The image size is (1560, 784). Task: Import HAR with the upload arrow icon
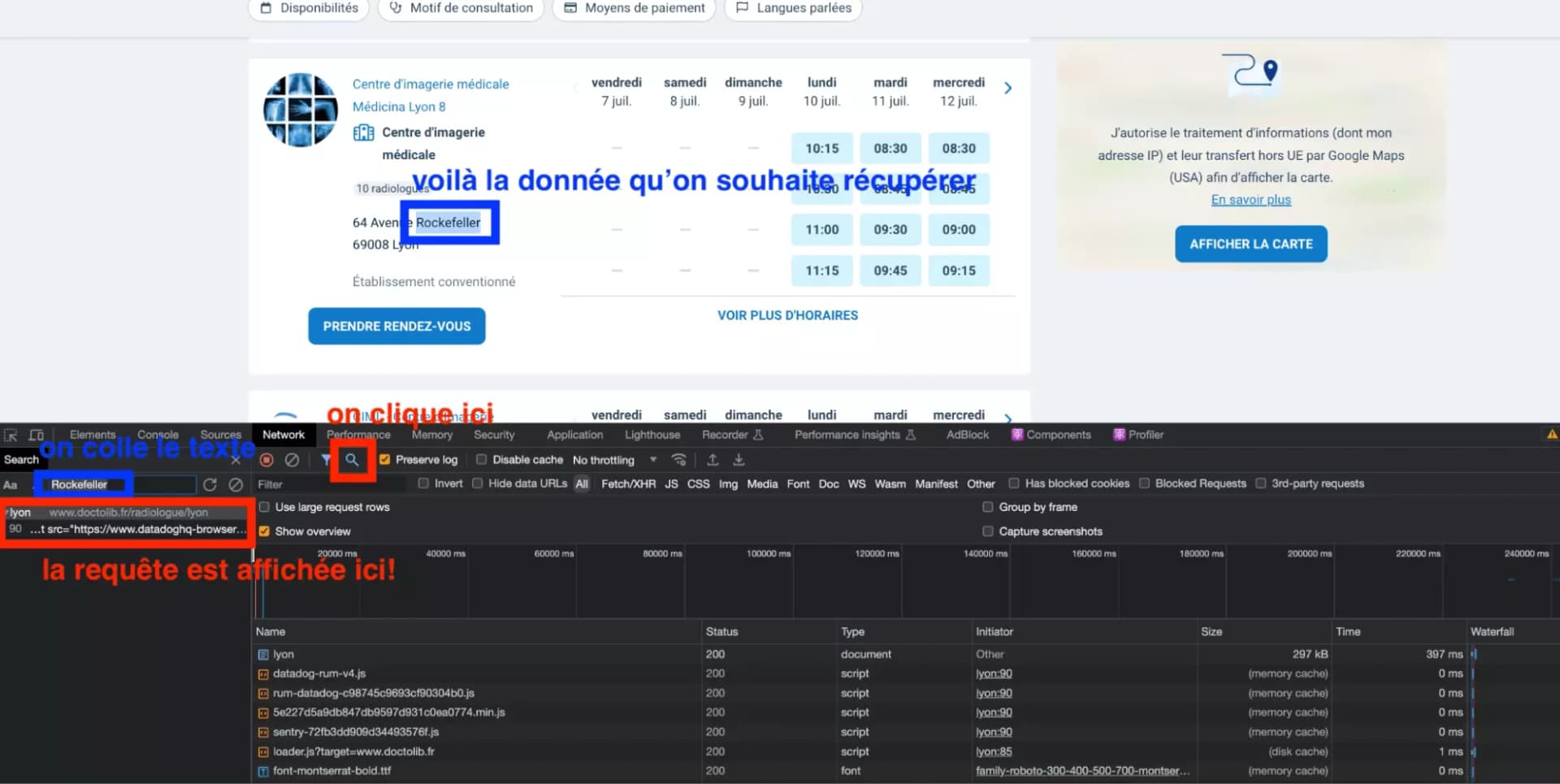(x=713, y=461)
